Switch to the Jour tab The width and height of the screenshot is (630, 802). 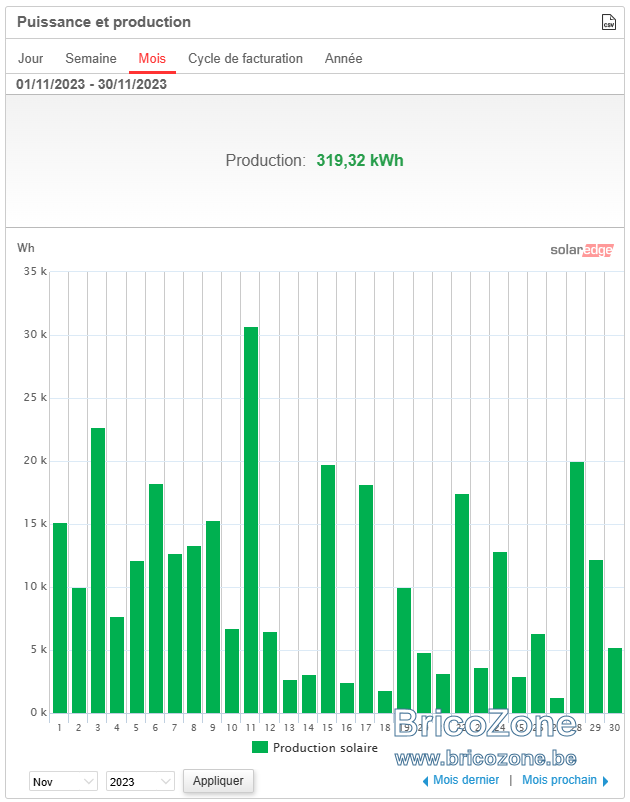(x=31, y=58)
